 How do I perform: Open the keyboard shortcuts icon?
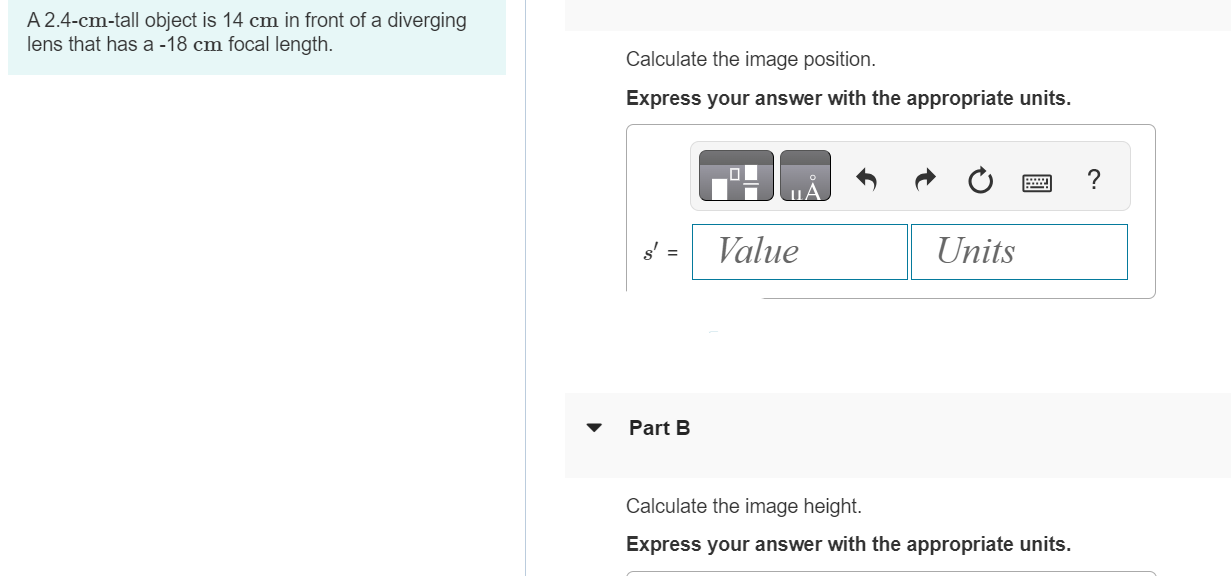click(x=1038, y=181)
